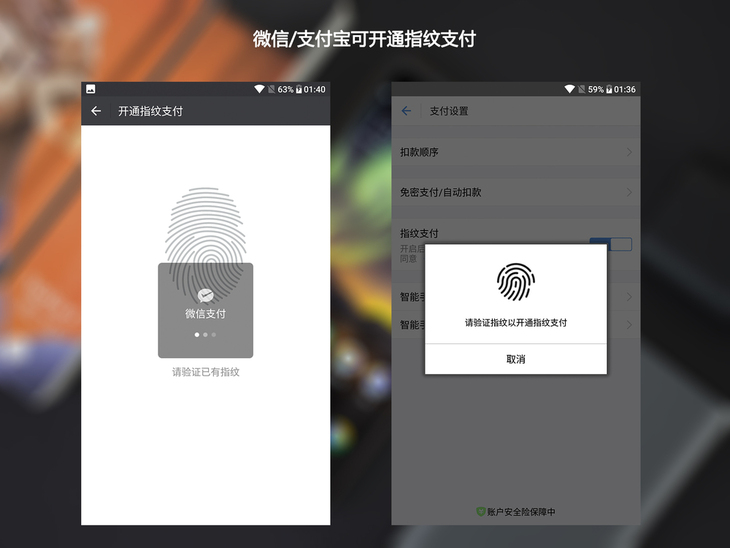The image size is (730, 548).
Task: Select the 指纹支付 setting label
Action: (419, 233)
